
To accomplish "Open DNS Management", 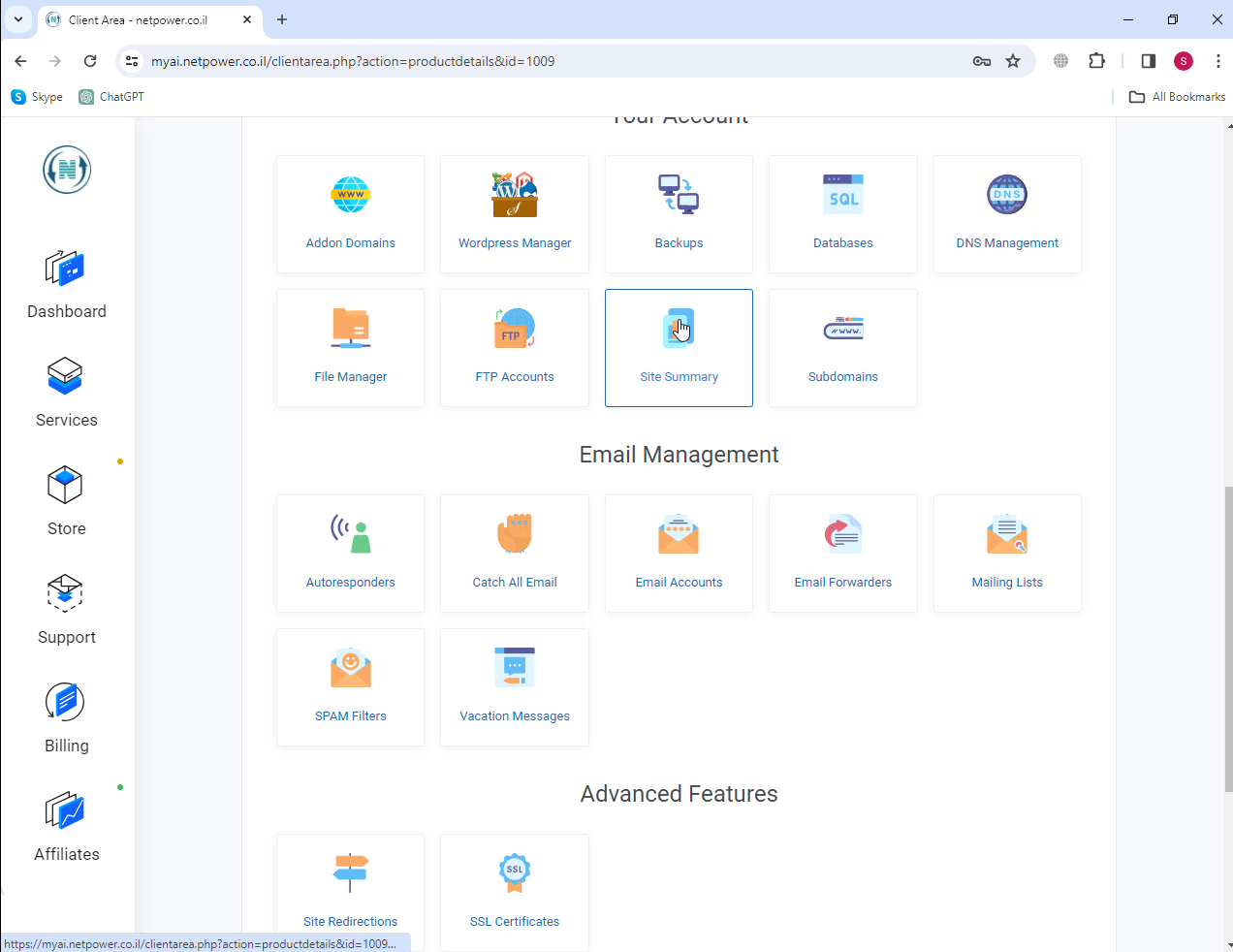I will [1006, 214].
